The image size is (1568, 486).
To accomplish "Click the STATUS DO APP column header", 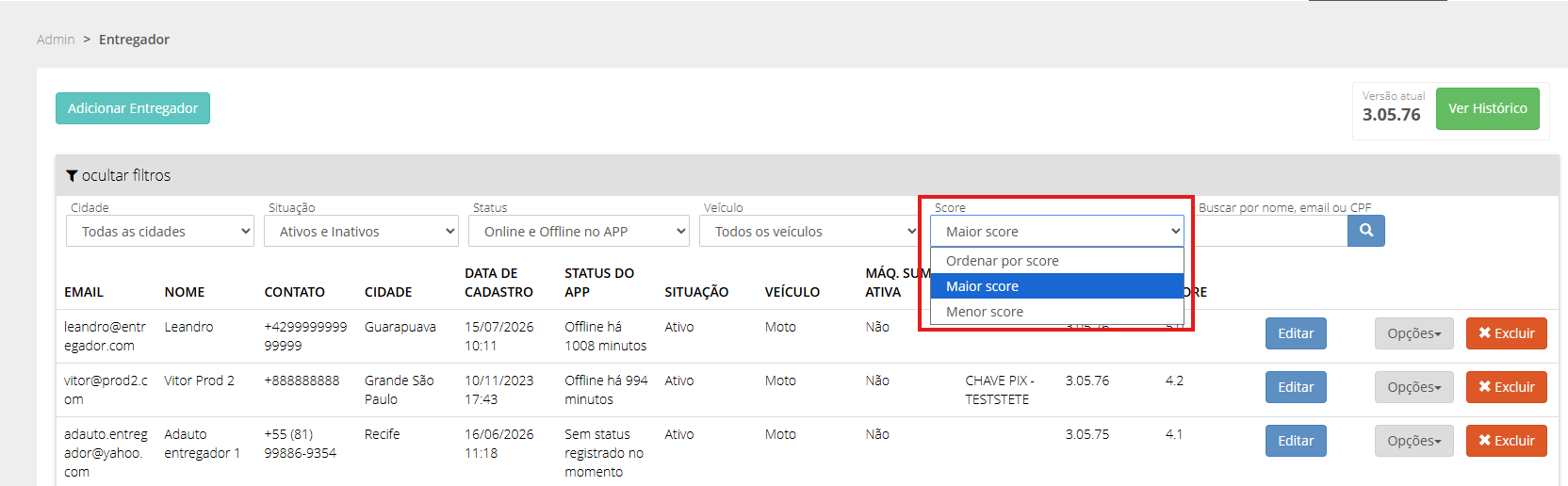I will [599, 283].
